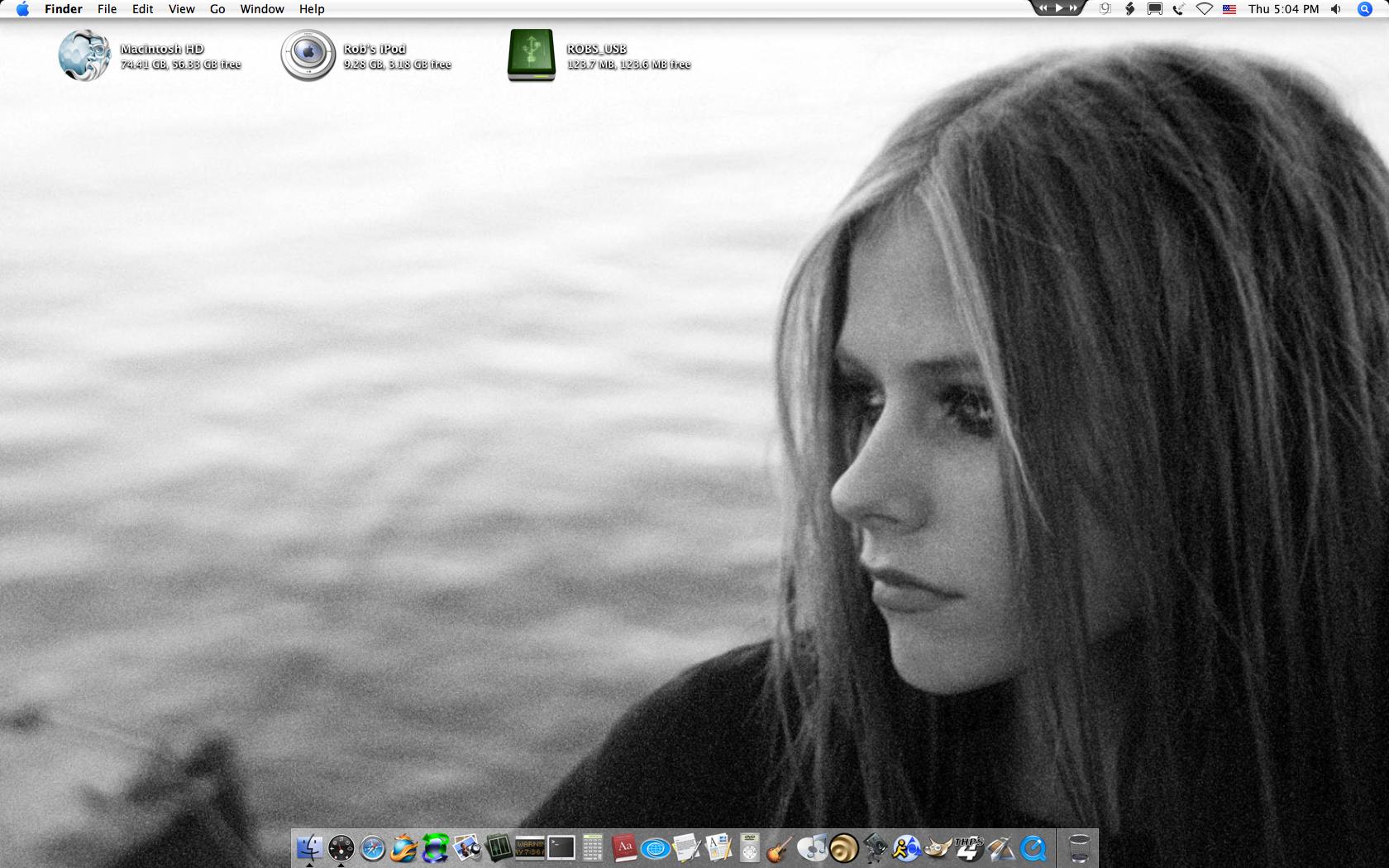This screenshot has width=1389, height=868.
Task: Open the volume control menu
Action: tap(1336, 9)
